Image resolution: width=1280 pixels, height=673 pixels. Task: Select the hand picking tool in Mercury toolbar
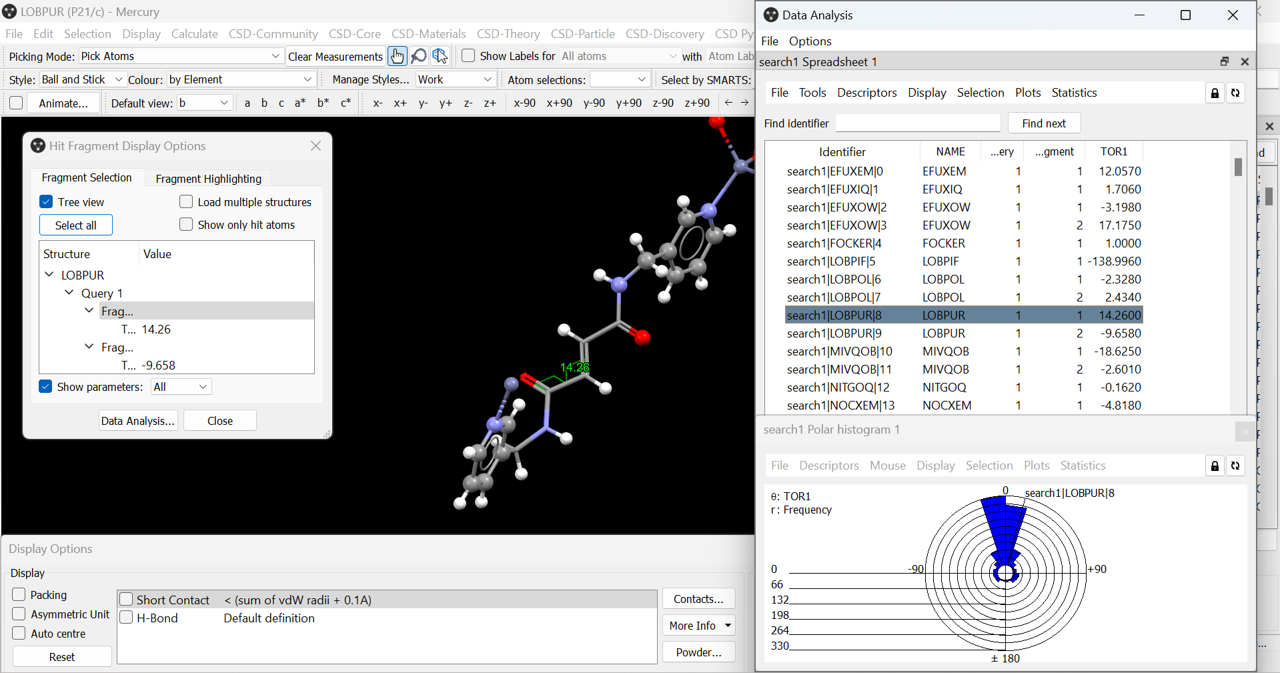pos(397,56)
